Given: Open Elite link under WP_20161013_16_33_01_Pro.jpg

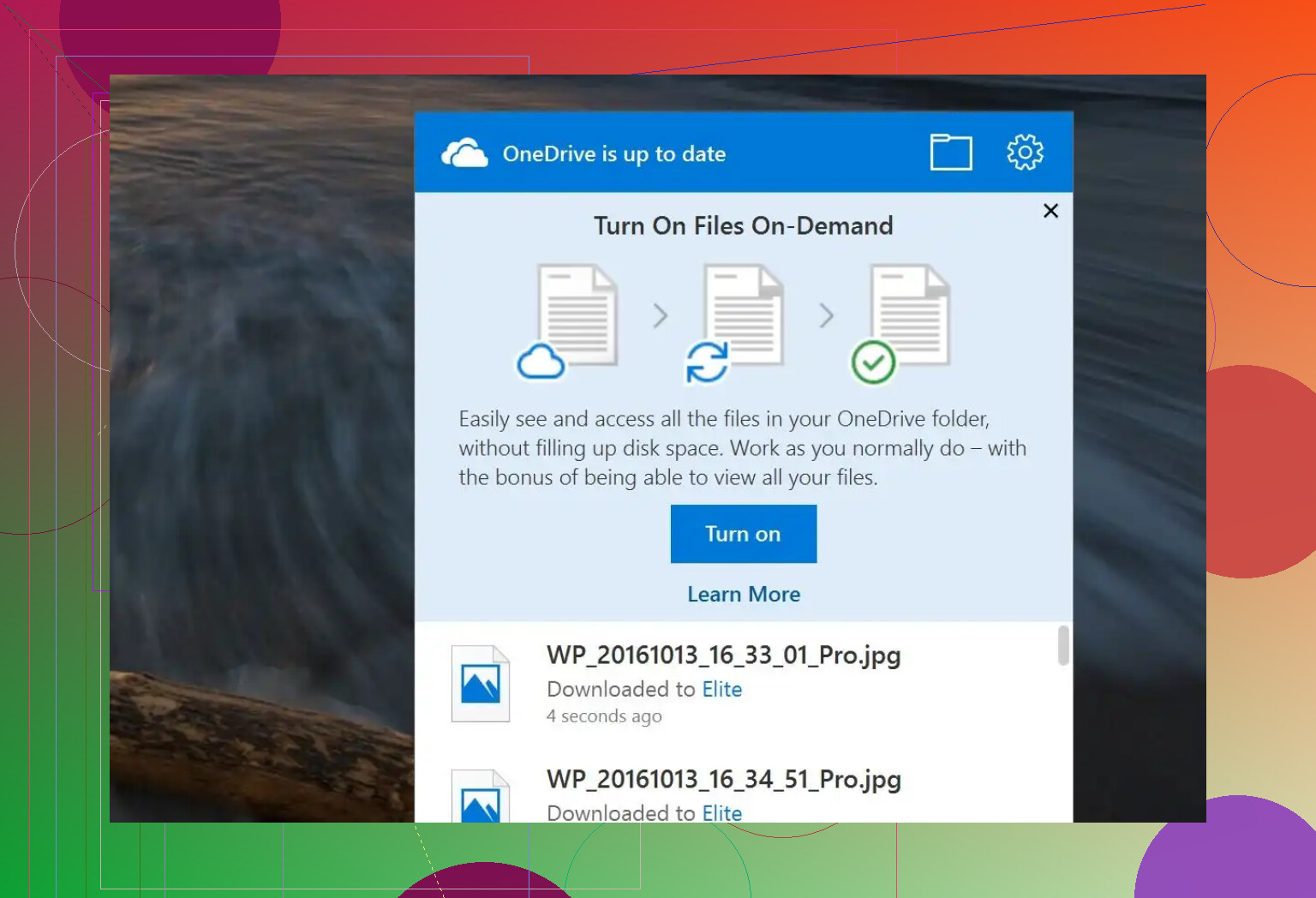Looking at the screenshot, I should pos(722,690).
